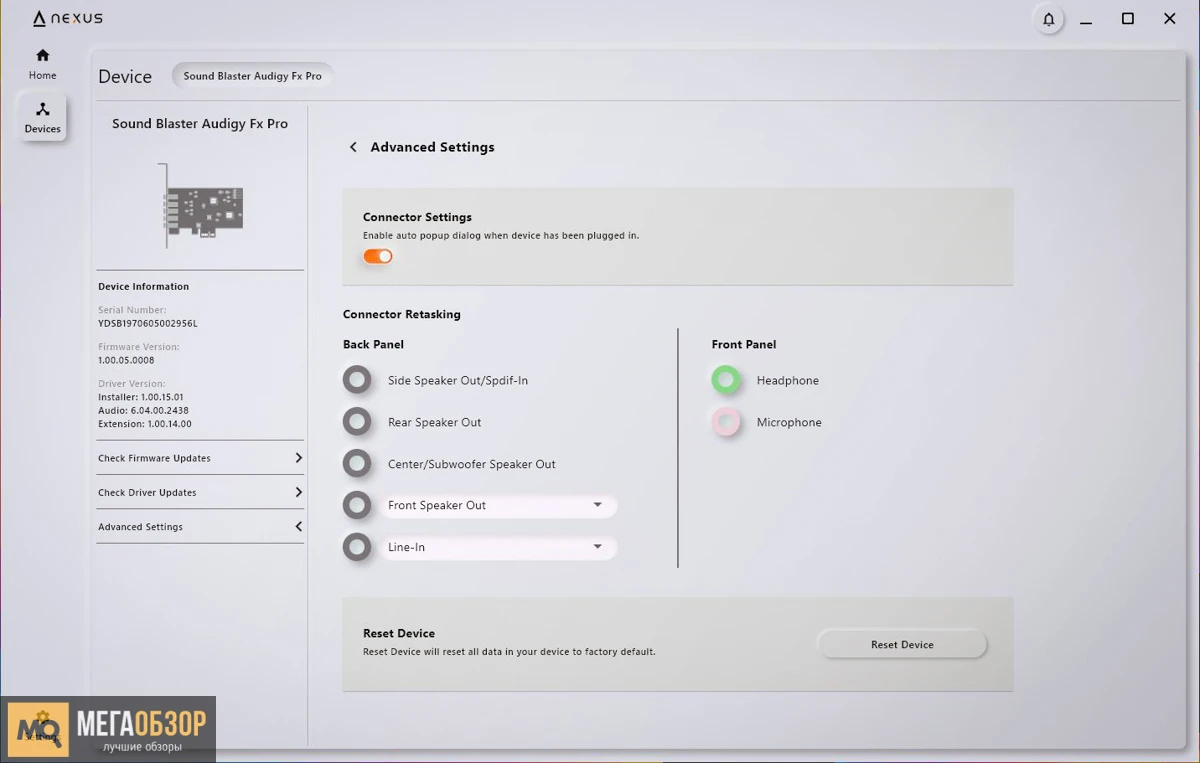Viewport: 1200px width, 763px height.
Task: Click the Device Information heading
Action: [143, 286]
